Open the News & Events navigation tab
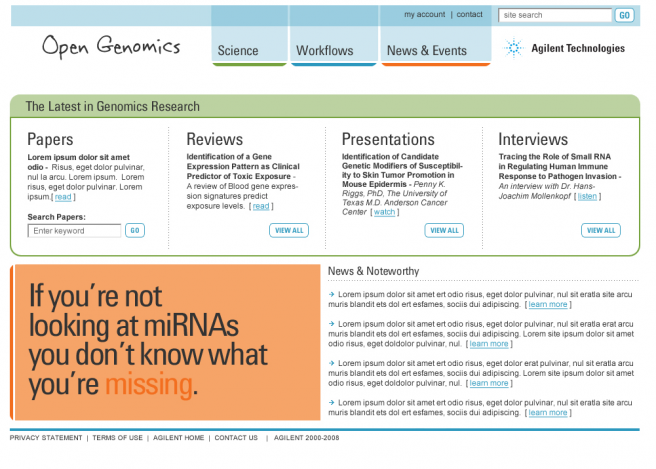 [436, 36]
